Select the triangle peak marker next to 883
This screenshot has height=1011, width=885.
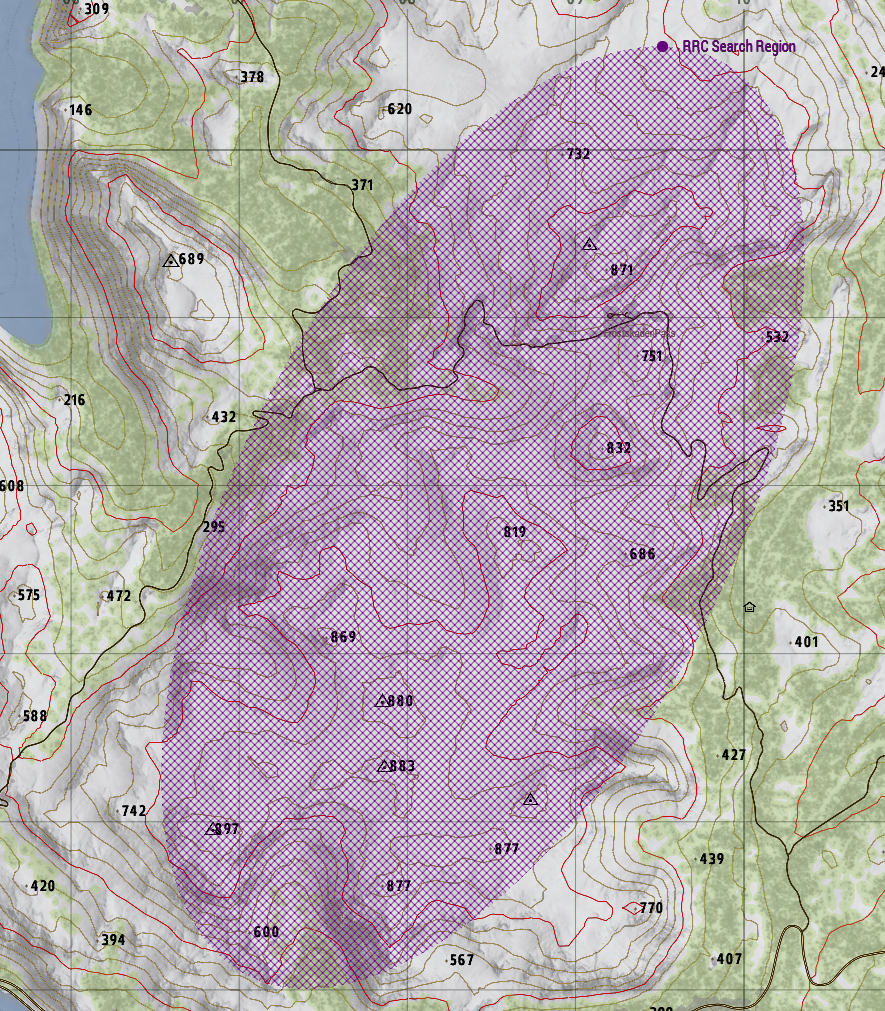coord(383,767)
